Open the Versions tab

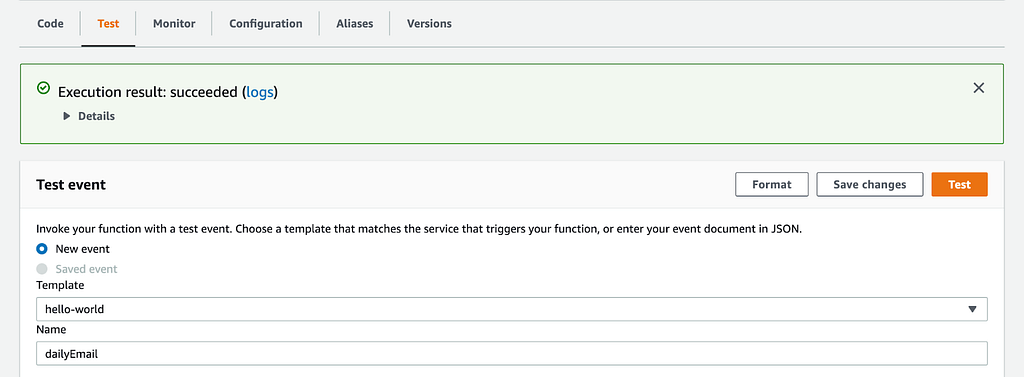(x=429, y=24)
